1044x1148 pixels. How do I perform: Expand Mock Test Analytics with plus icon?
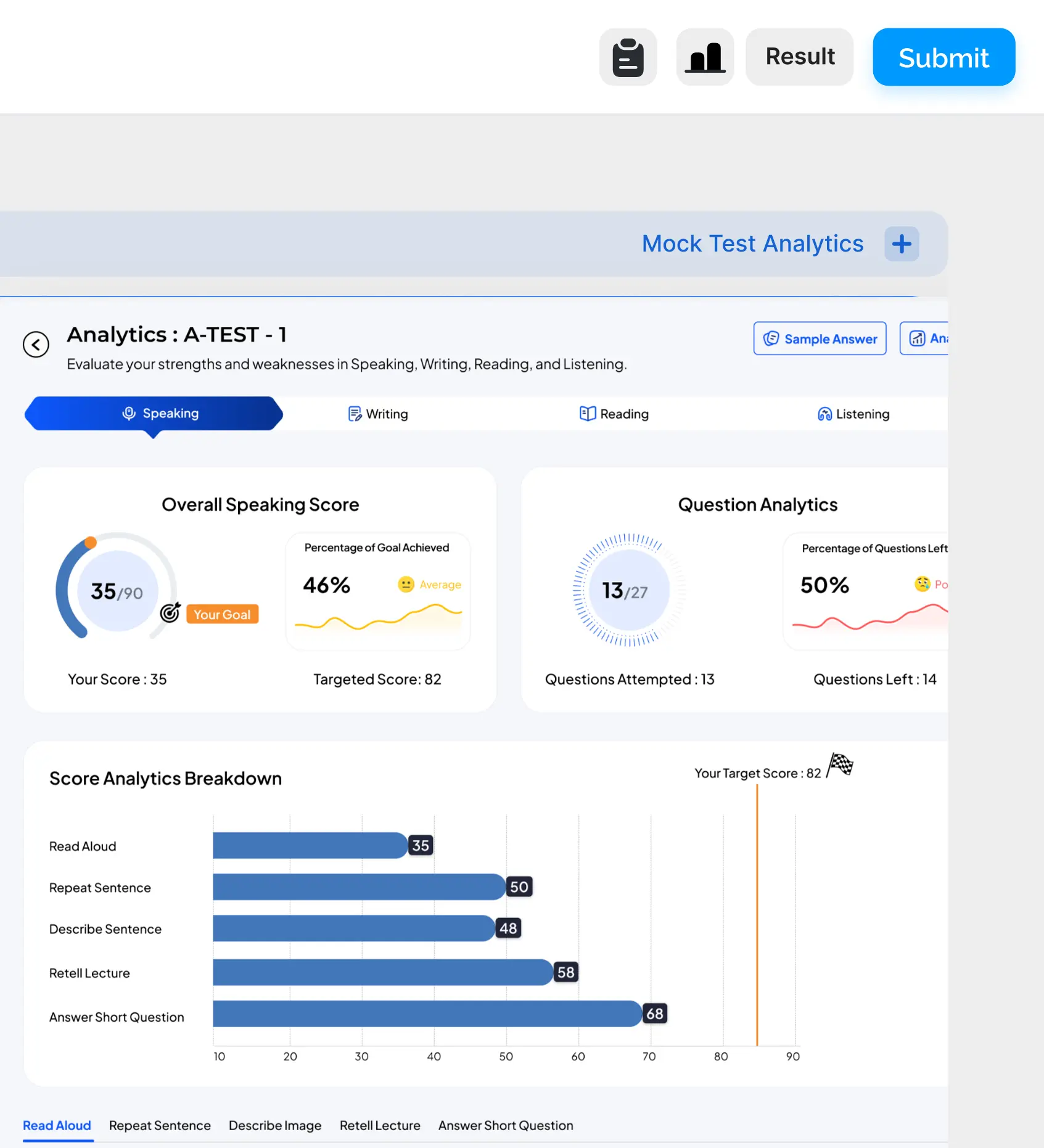tap(901, 244)
